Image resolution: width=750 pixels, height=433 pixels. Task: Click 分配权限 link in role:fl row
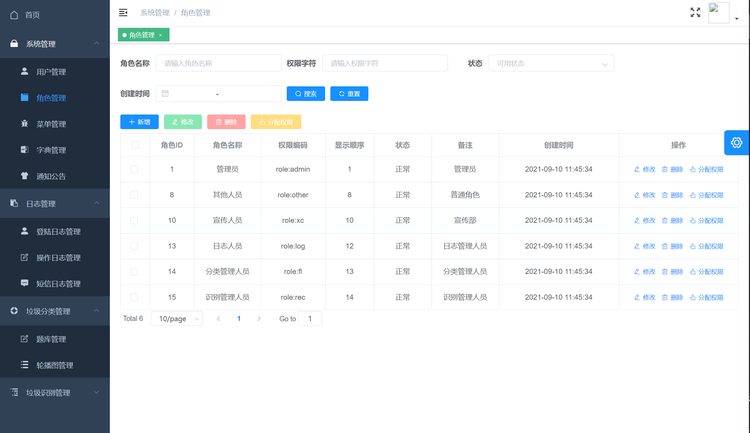[706, 271]
